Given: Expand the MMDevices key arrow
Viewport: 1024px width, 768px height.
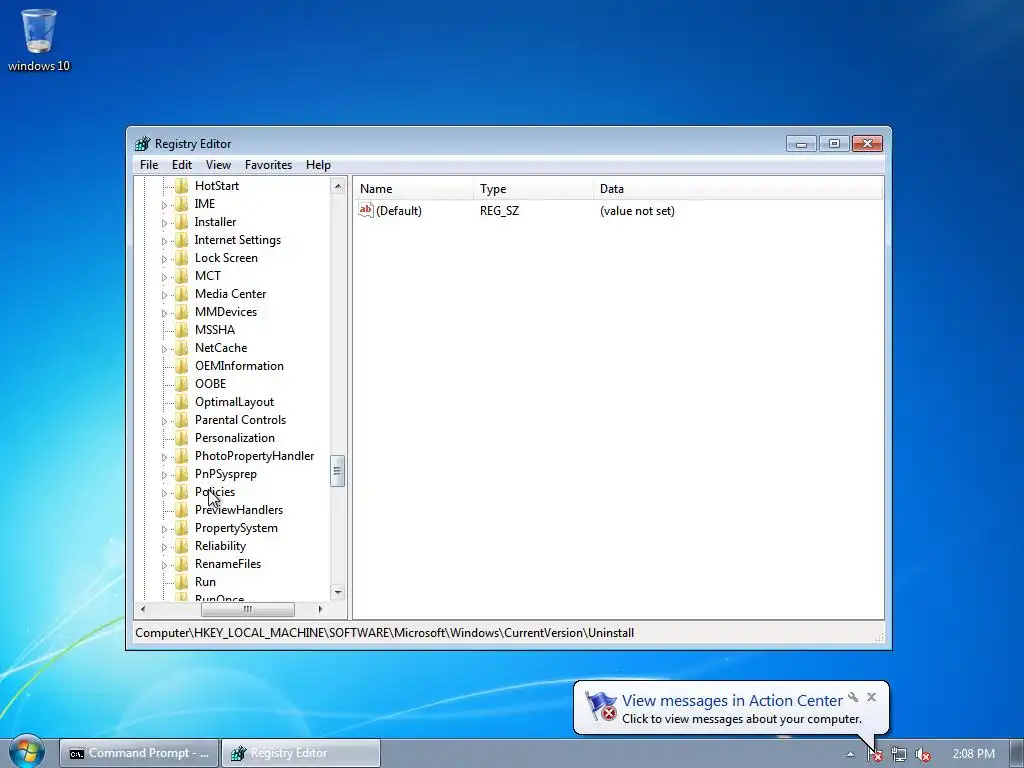Looking at the screenshot, I should [165, 313].
